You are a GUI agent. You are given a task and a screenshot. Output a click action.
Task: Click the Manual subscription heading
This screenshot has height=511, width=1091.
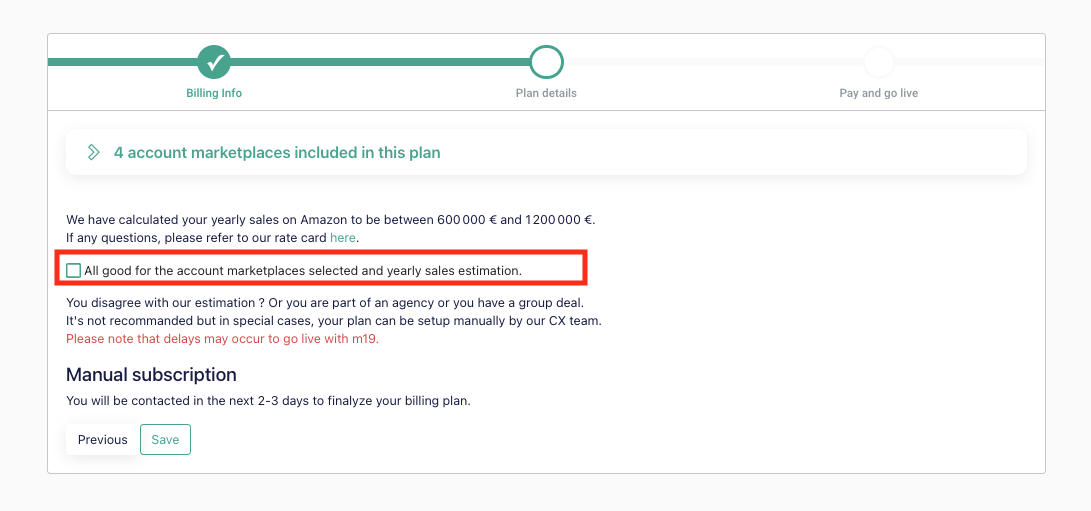coord(151,375)
